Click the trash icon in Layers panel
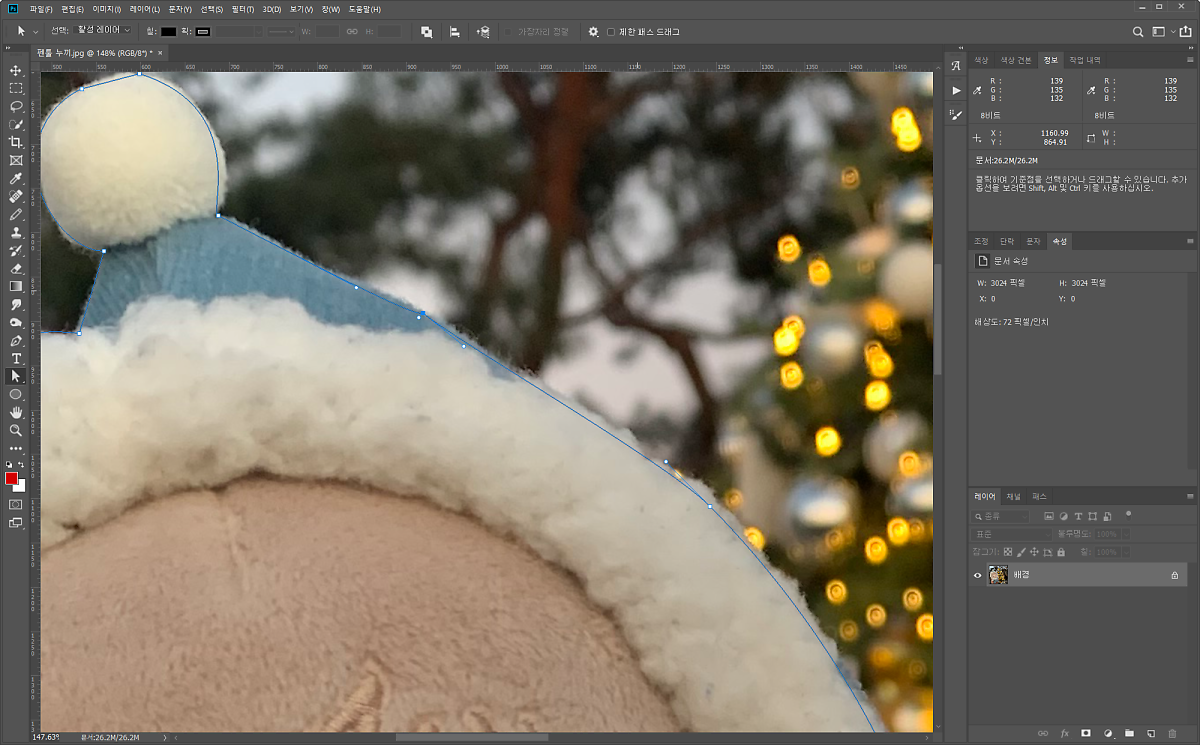 (x=1185, y=733)
